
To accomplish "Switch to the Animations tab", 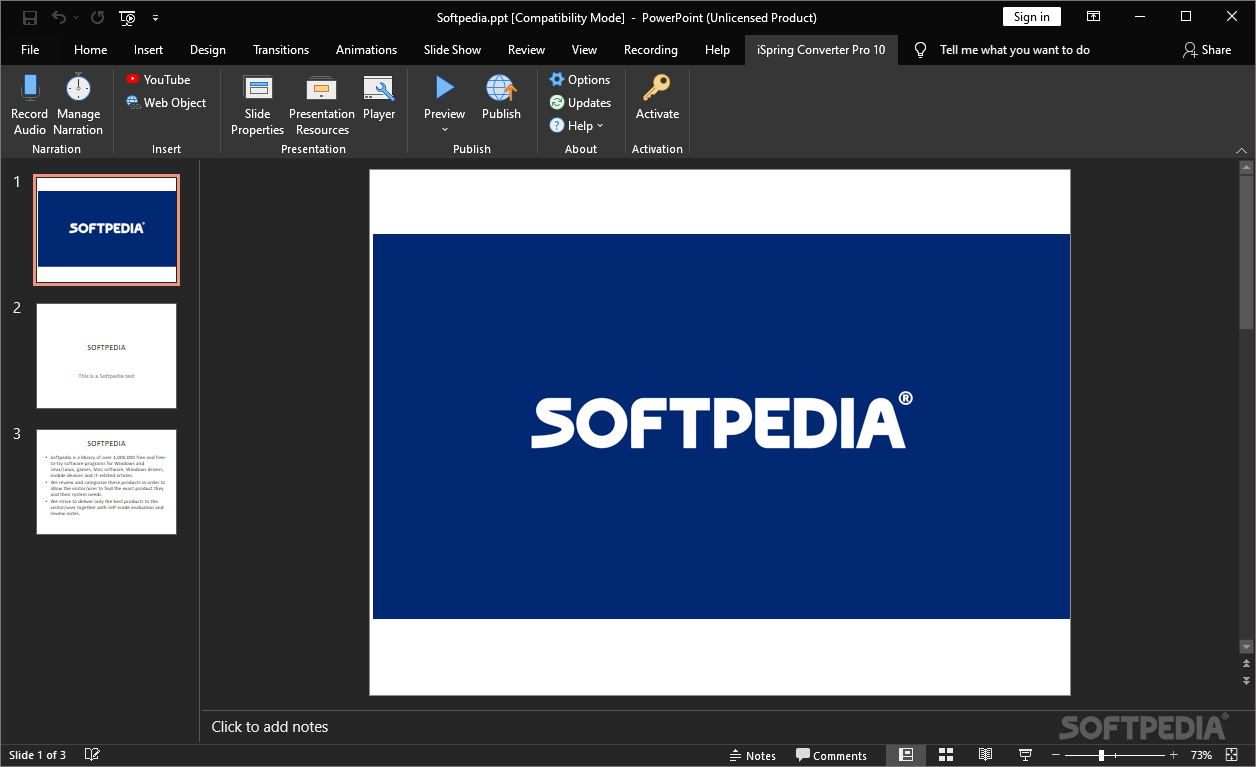I will [366, 50].
